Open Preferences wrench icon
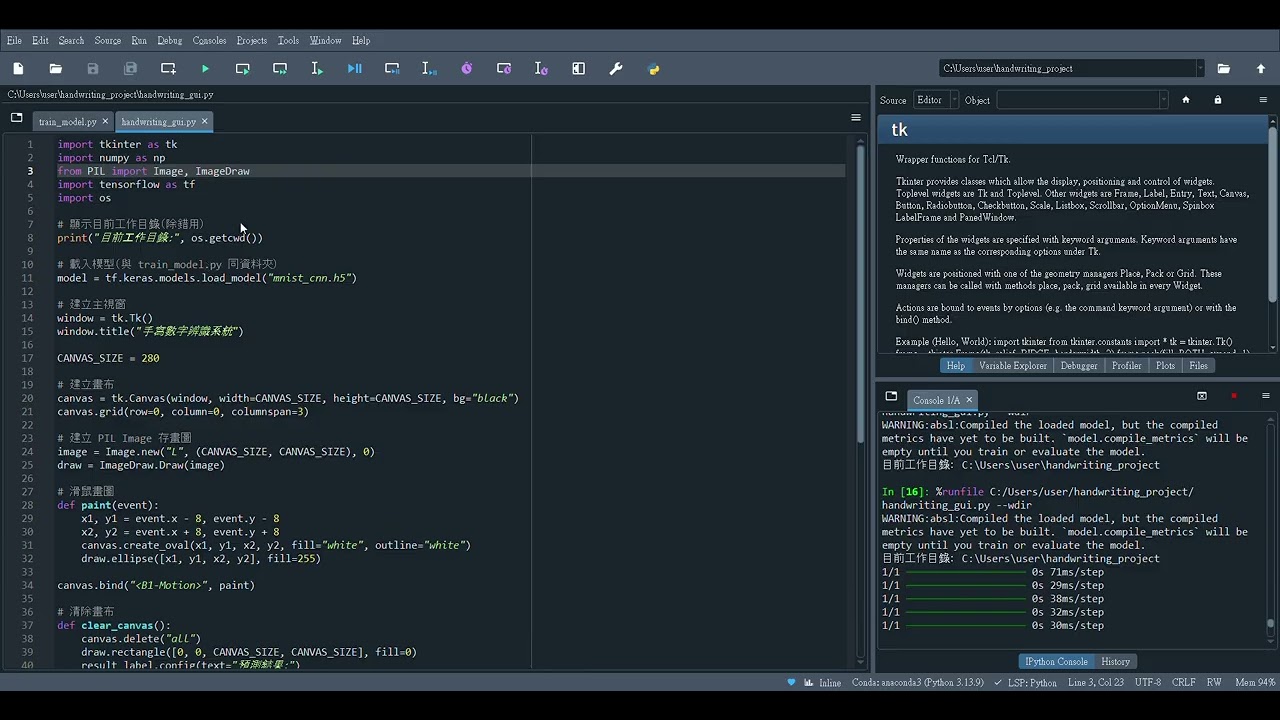The height and width of the screenshot is (720, 1280). click(x=616, y=69)
